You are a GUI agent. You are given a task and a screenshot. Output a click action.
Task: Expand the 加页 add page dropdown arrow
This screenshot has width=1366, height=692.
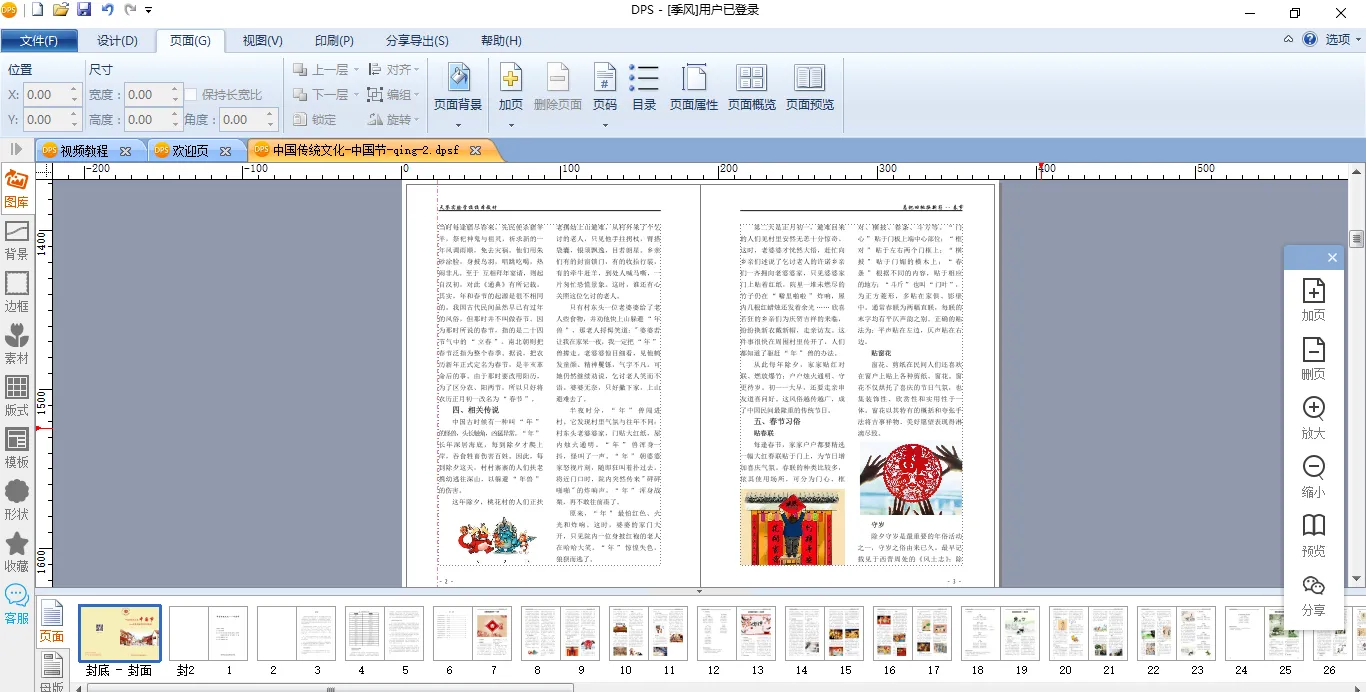511,125
